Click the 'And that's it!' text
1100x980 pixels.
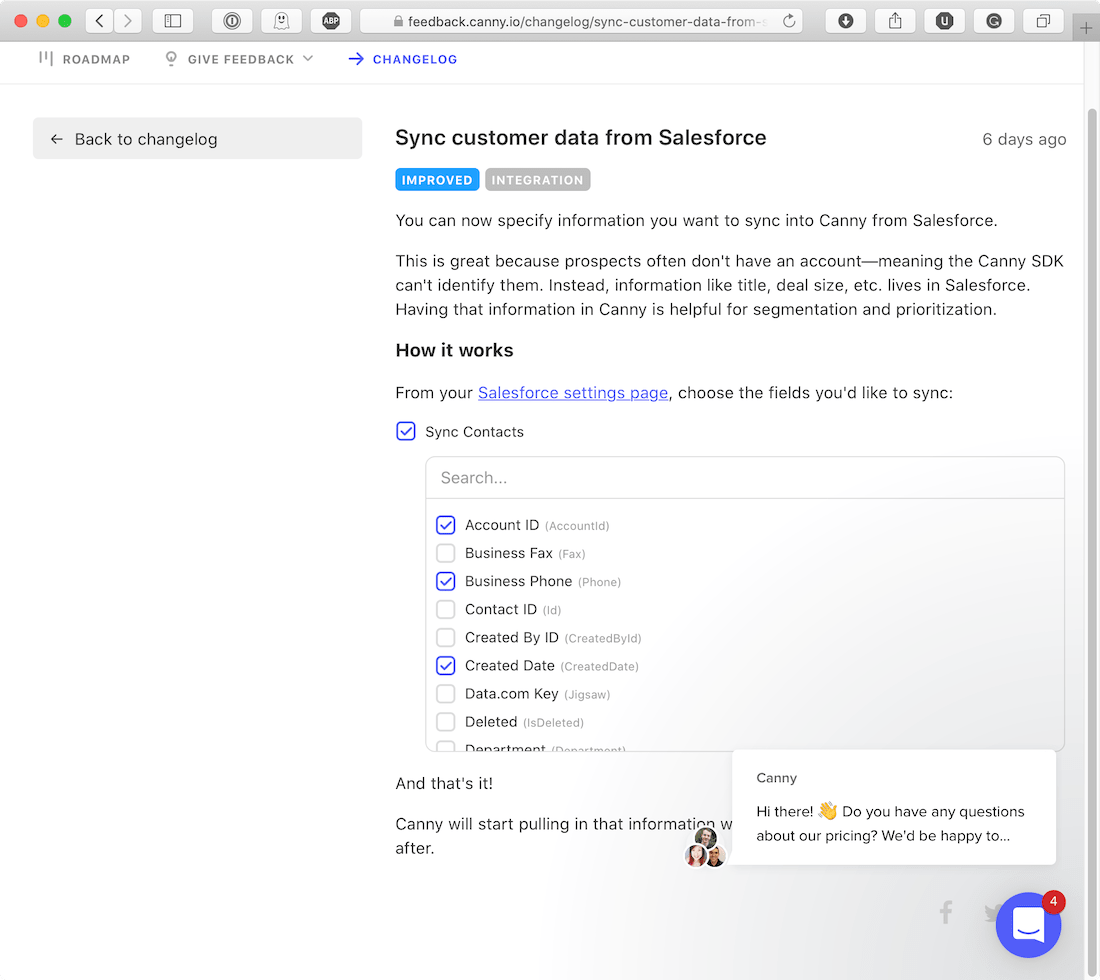pos(444,783)
